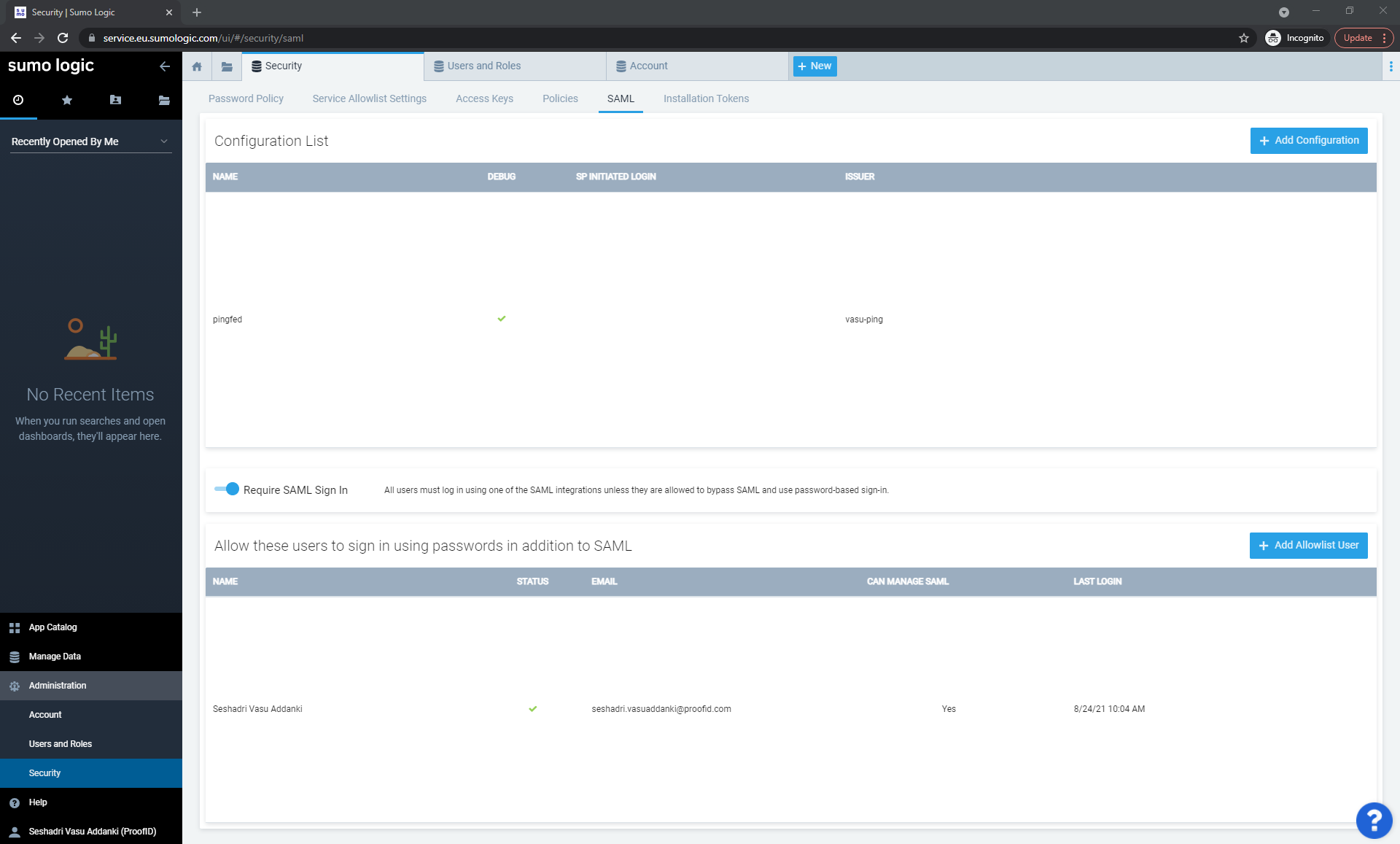Switch to the Installation Tokens tab
The height and width of the screenshot is (844, 1400).
point(707,99)
